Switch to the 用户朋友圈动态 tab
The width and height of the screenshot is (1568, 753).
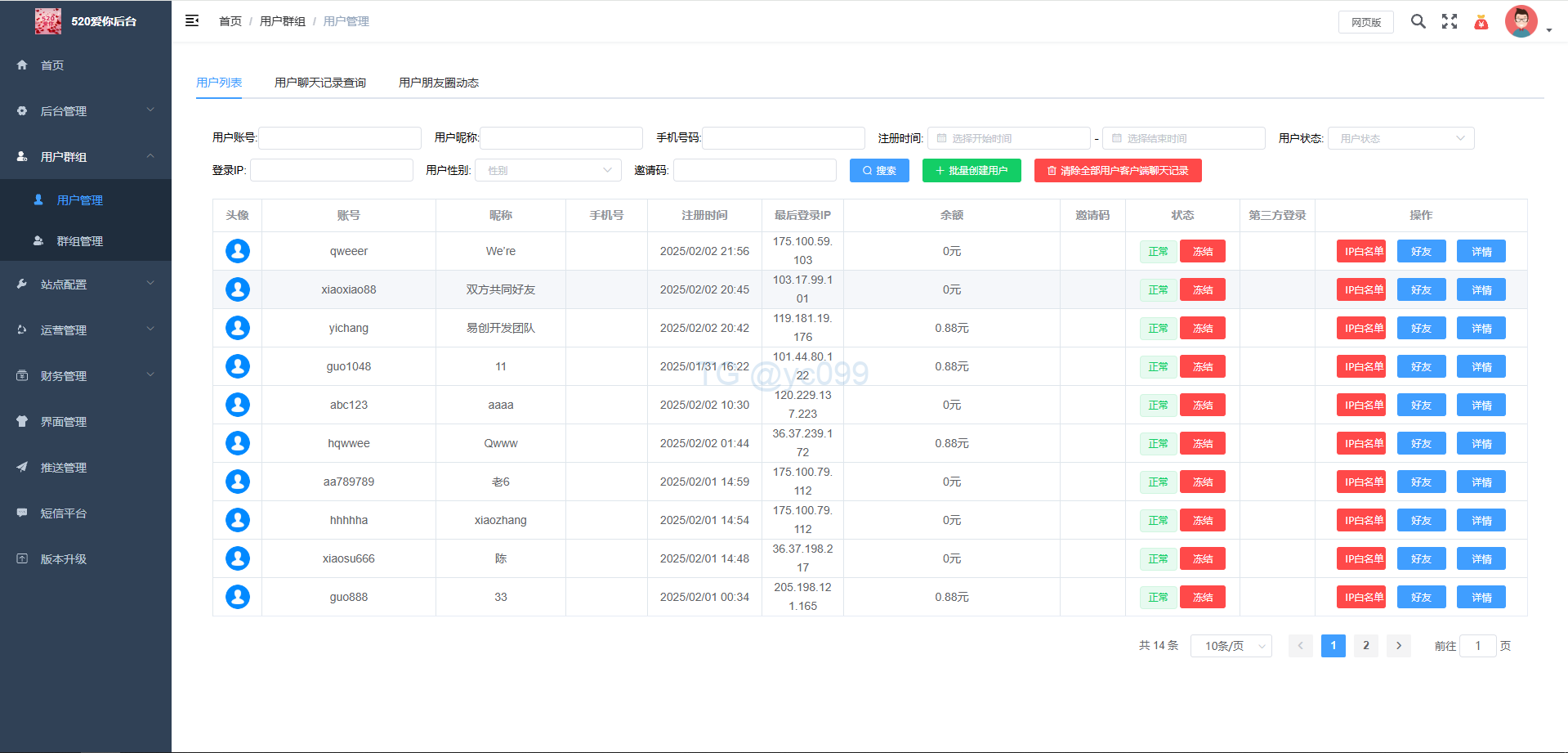[439, 83]
